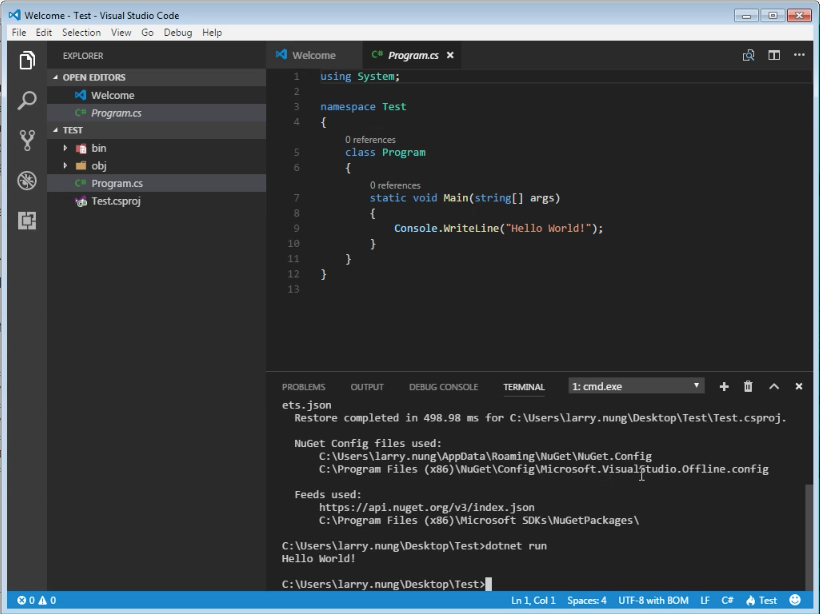Screen dimensions: 820x614
Task: Click the Visual Studio Code title bar logo
Action: [x=15, y=15]
